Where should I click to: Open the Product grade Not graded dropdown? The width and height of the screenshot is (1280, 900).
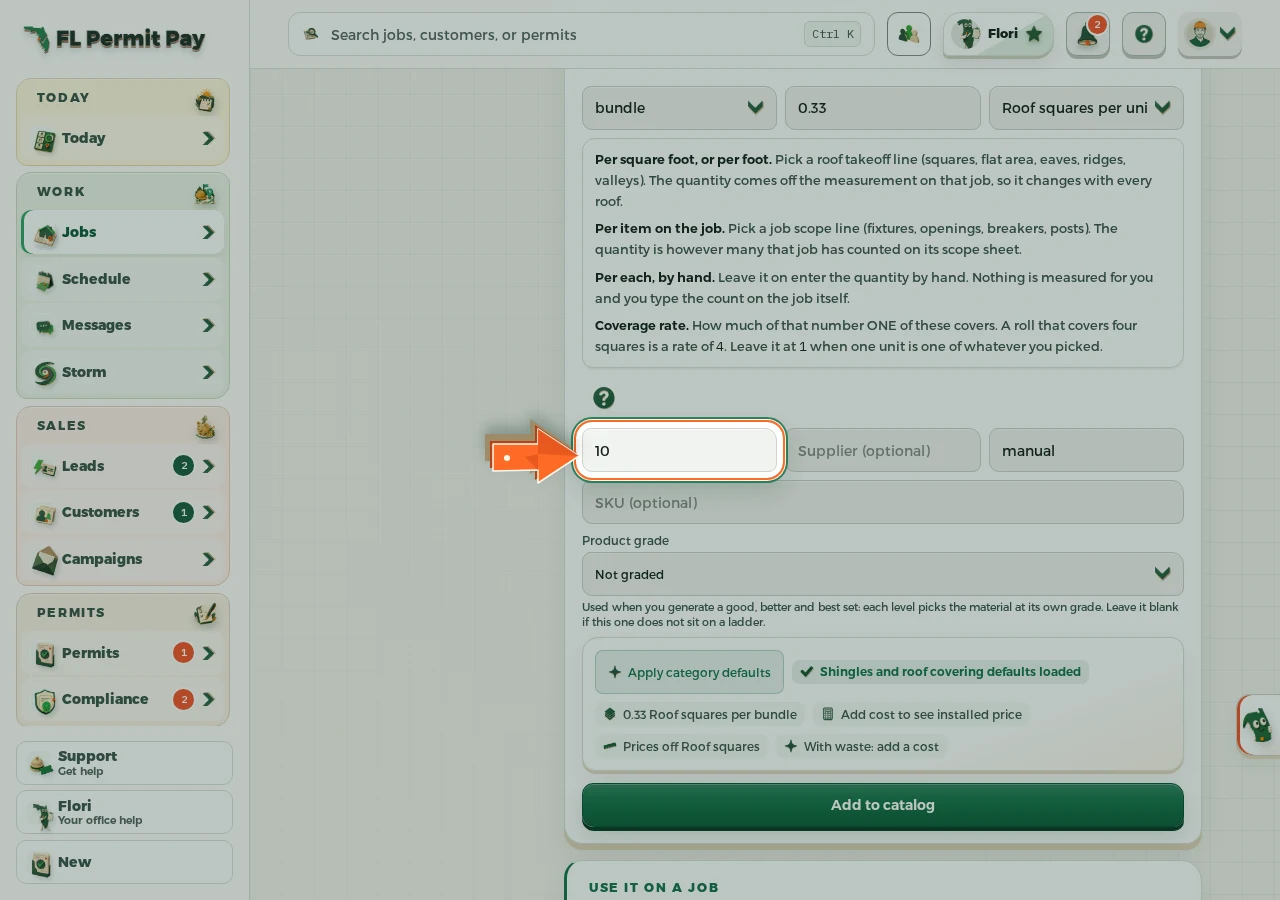882,574
